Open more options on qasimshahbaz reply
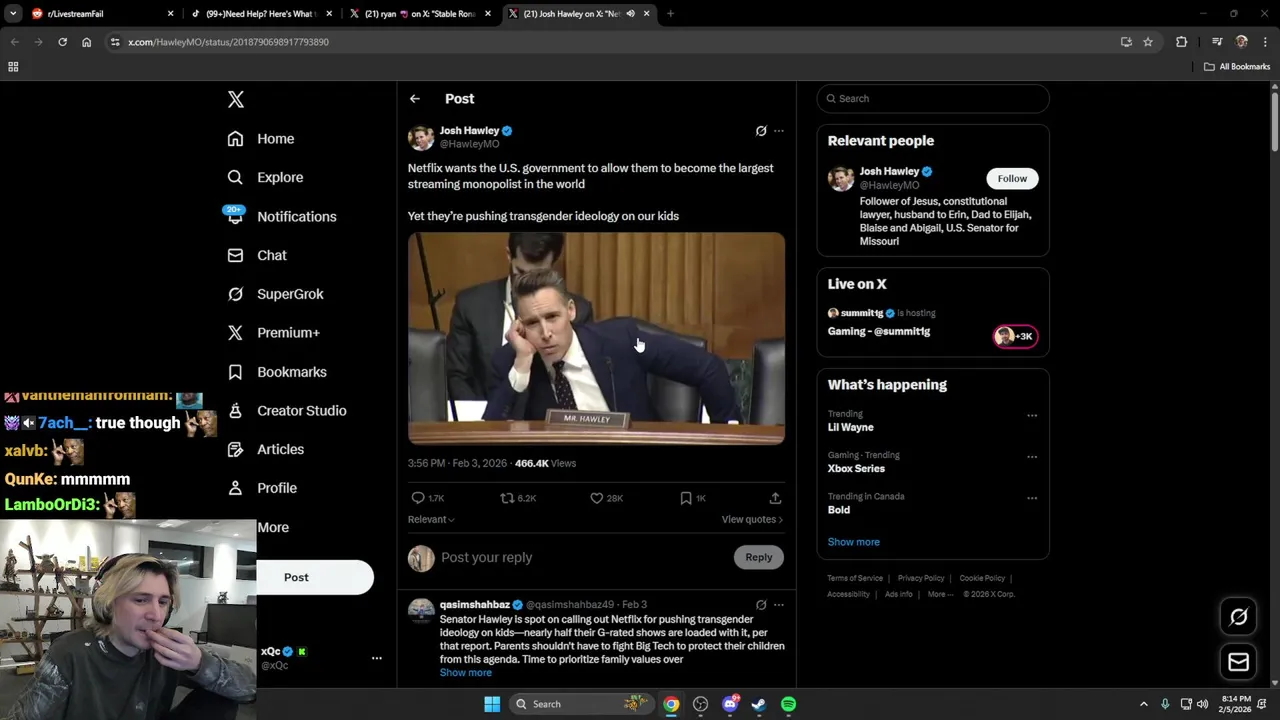 [779, 605]
